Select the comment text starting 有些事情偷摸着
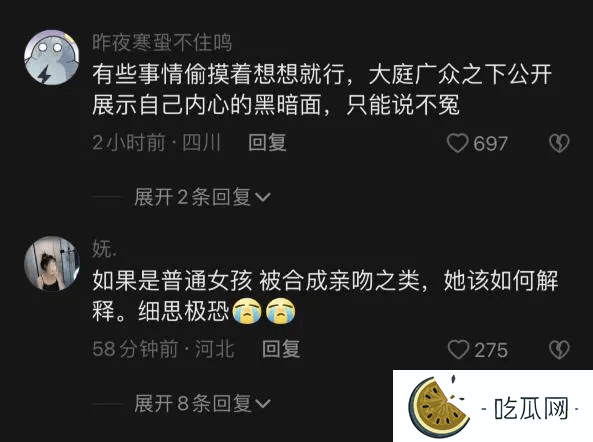This screenshot has width=593, height=442. pyautogui.click(x=322, y=90)
